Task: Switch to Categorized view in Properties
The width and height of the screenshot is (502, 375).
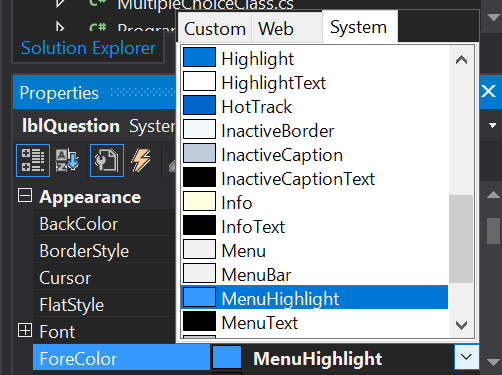Action: point(33,160)
